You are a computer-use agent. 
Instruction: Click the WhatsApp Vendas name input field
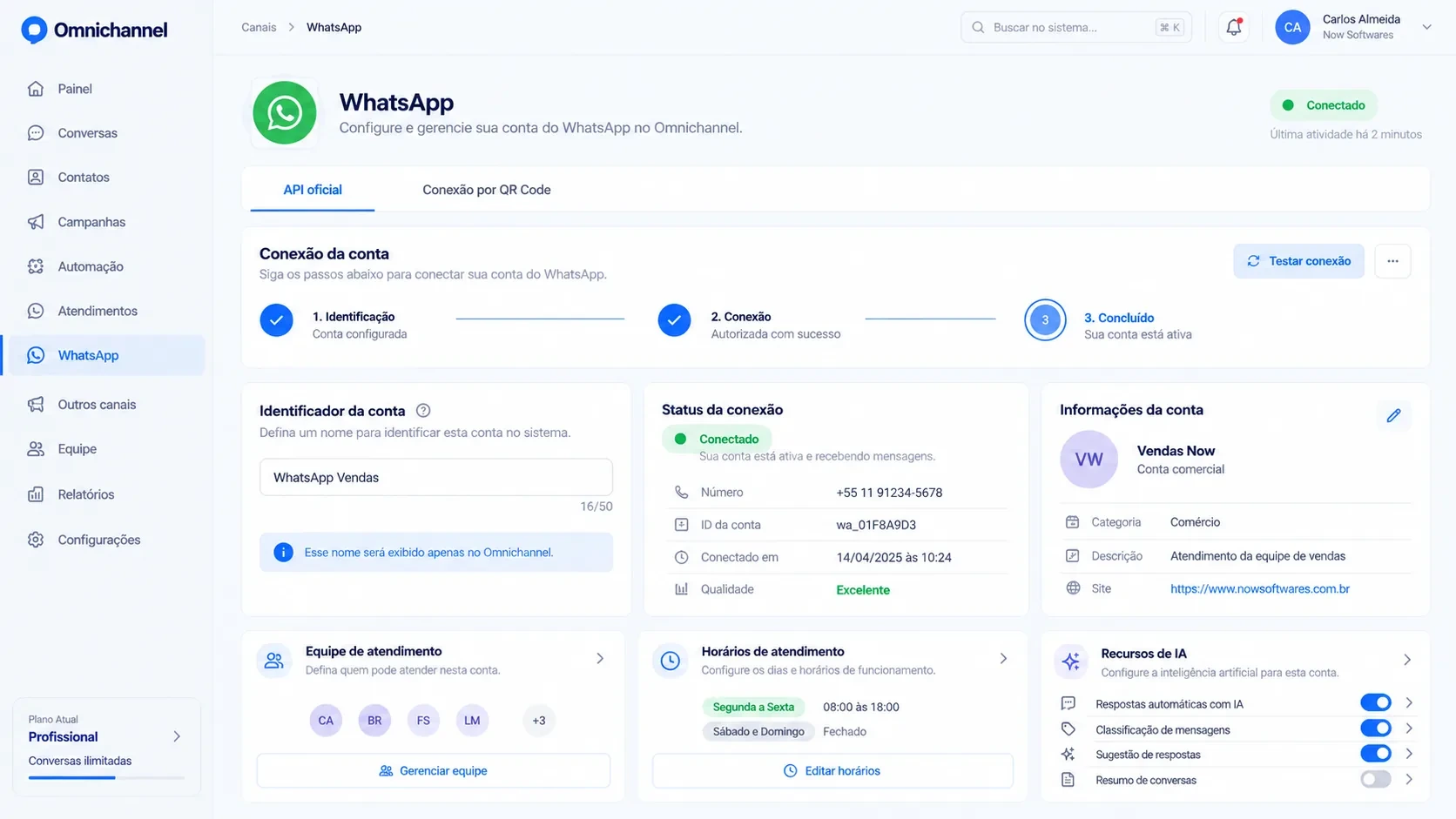tap(436, 477)
